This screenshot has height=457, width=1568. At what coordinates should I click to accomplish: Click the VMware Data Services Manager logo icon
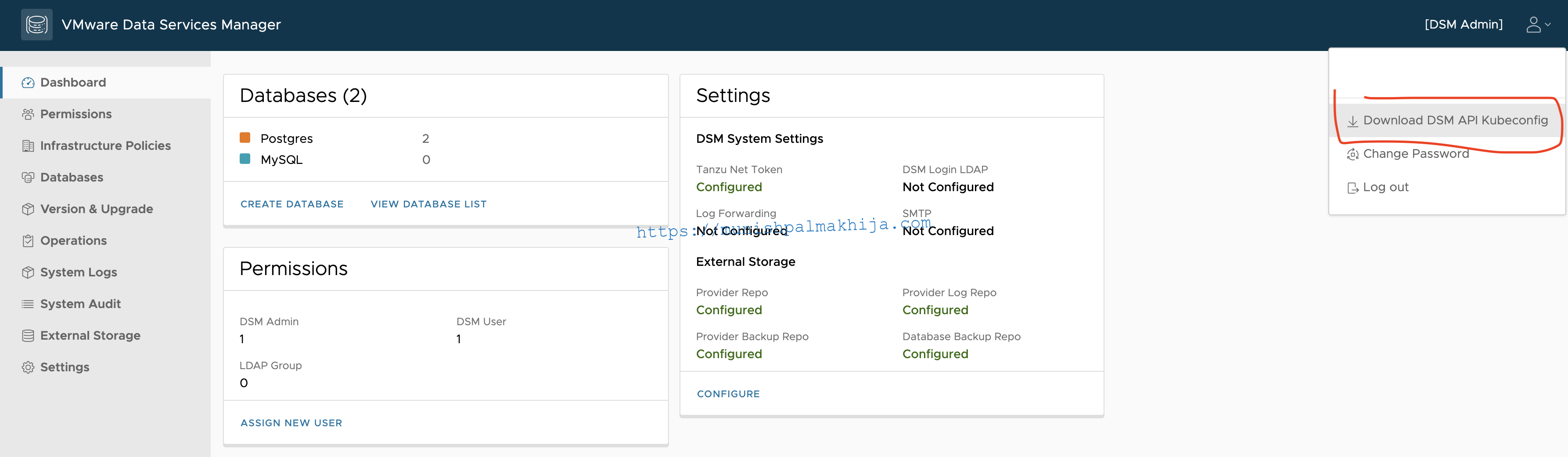coord(36,24)
